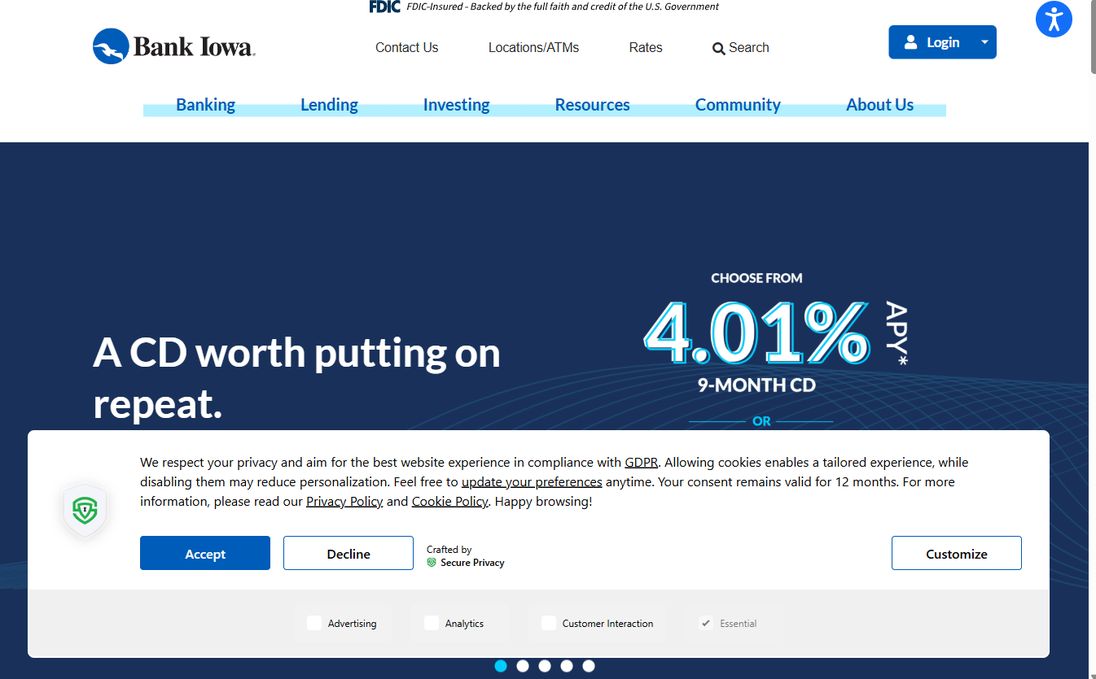Expand the Login dropdown arrow
Screen dimensions: 1096x679
coord(984,42)
